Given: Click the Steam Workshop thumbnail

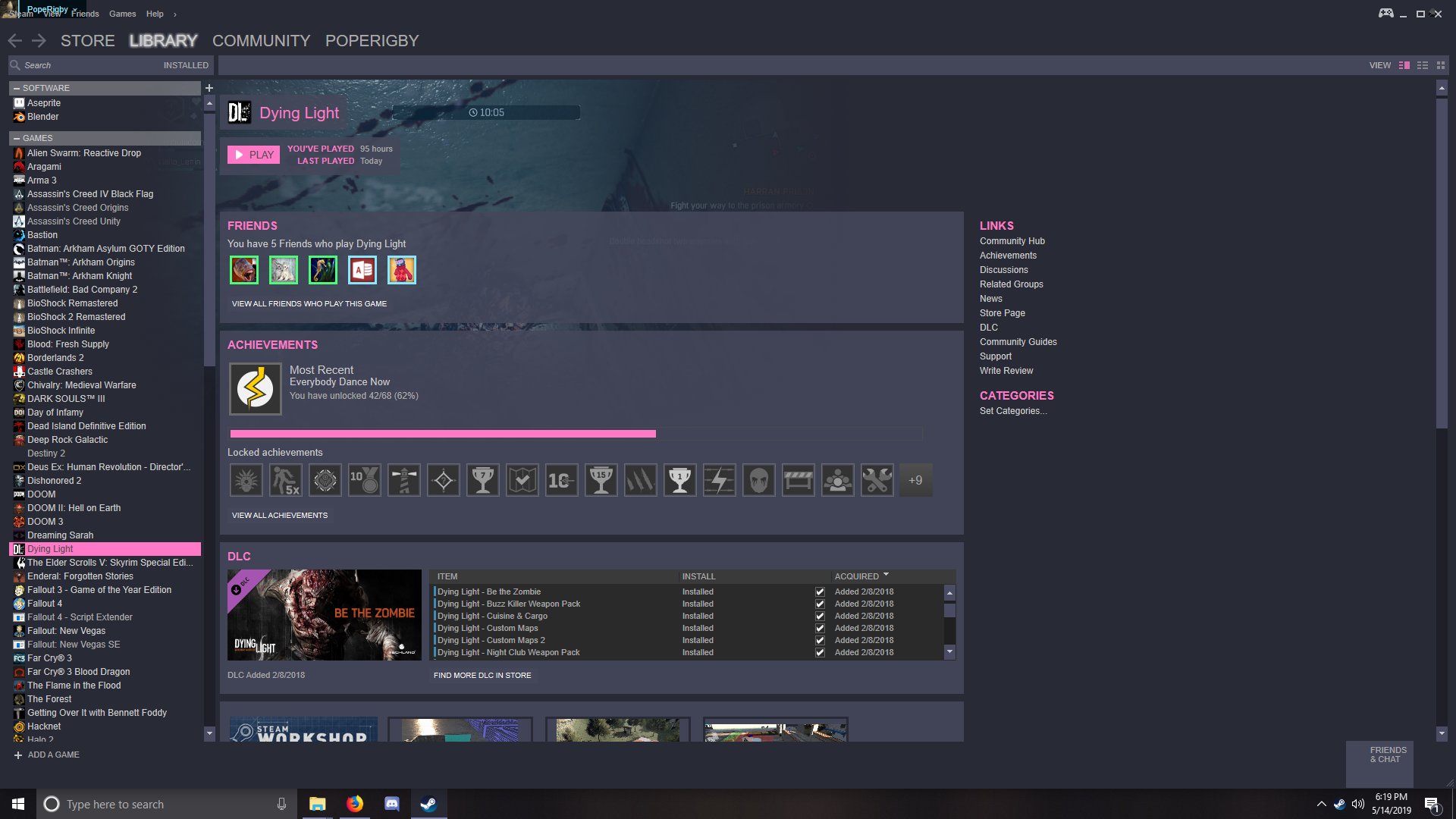Looking at the screenshot, I should click(302, 730).
